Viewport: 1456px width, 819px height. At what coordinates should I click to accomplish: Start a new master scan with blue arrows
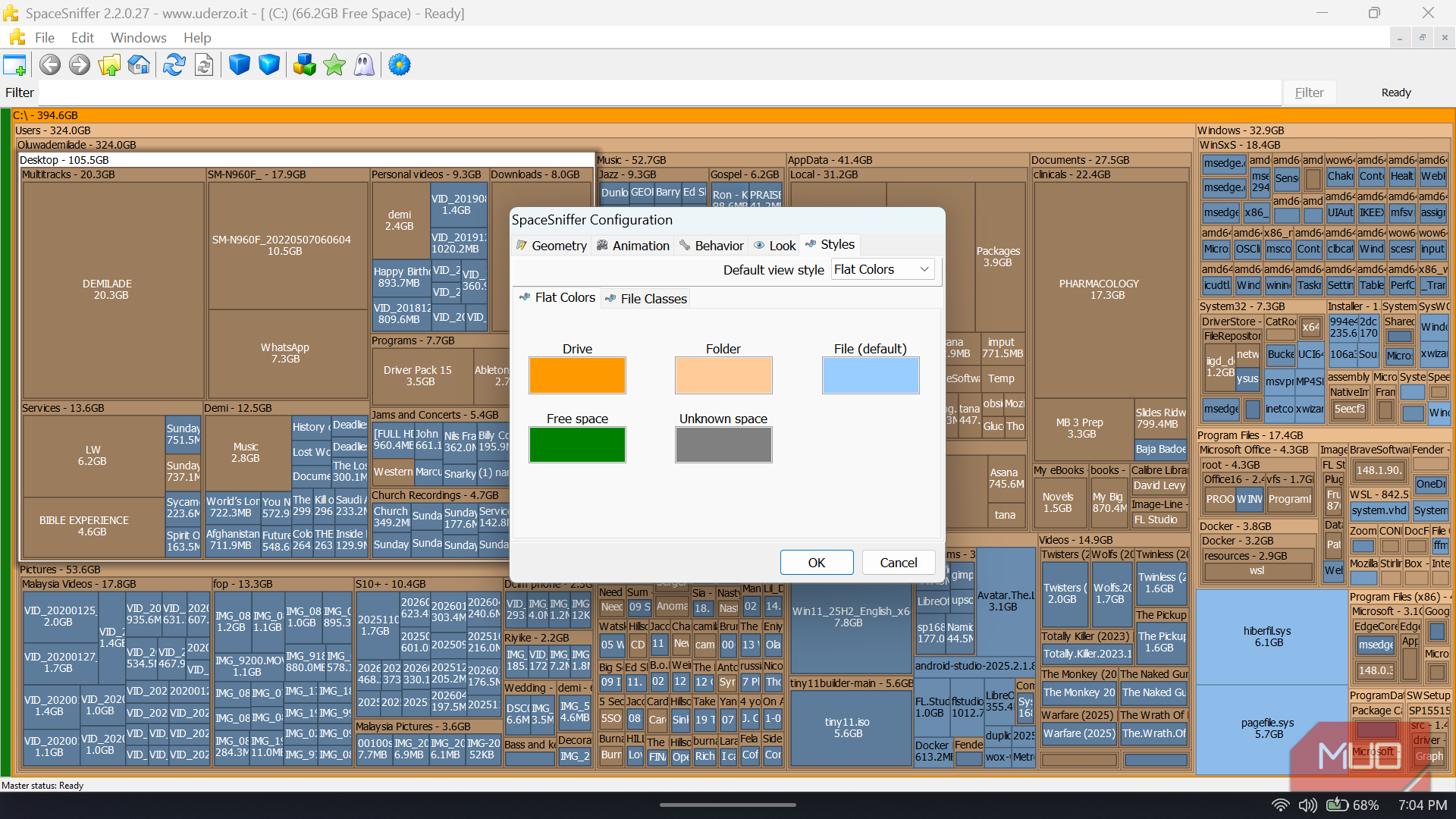tap(174, 65)
